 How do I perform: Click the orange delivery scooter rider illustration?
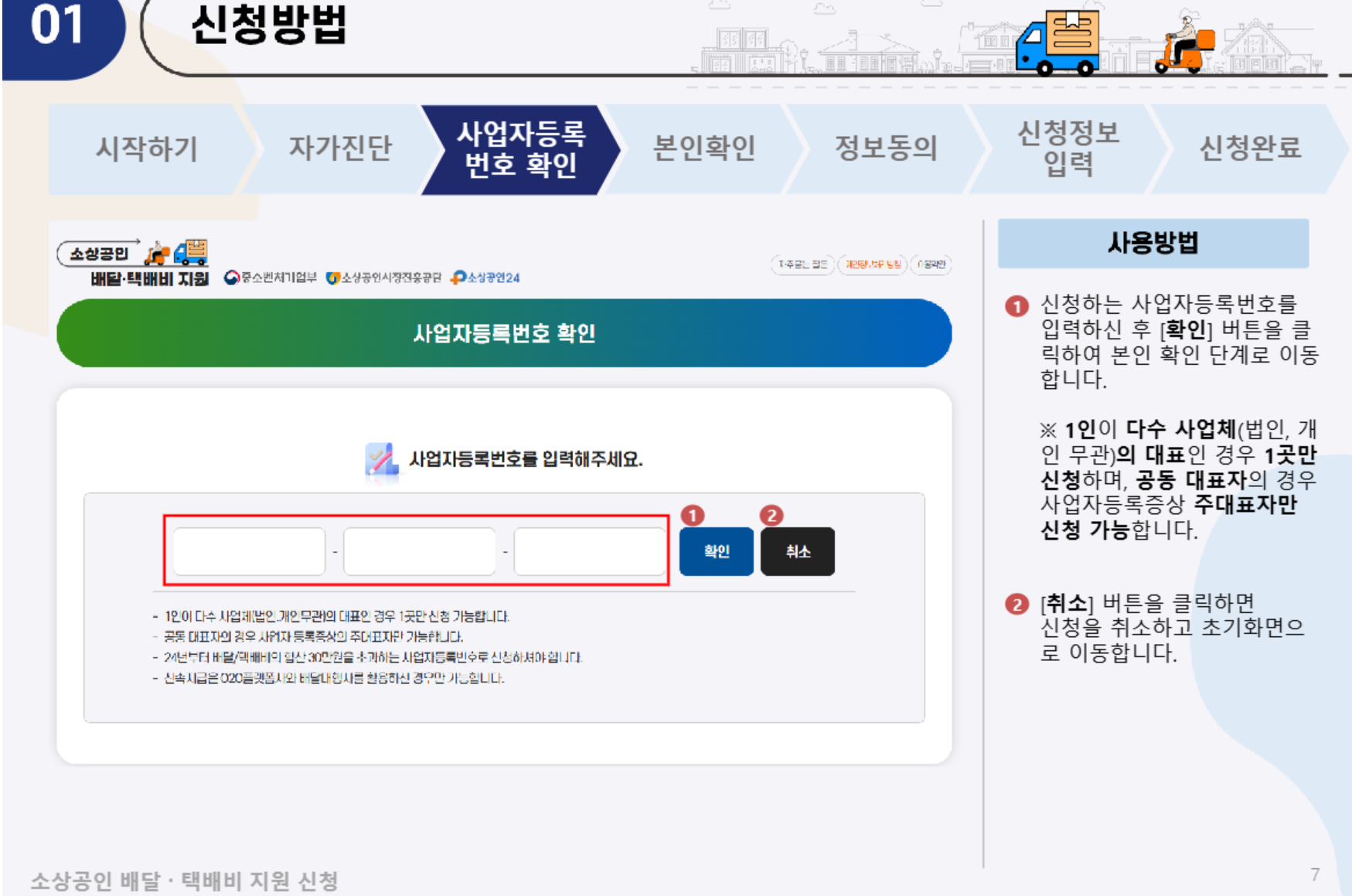[1183, 44]
